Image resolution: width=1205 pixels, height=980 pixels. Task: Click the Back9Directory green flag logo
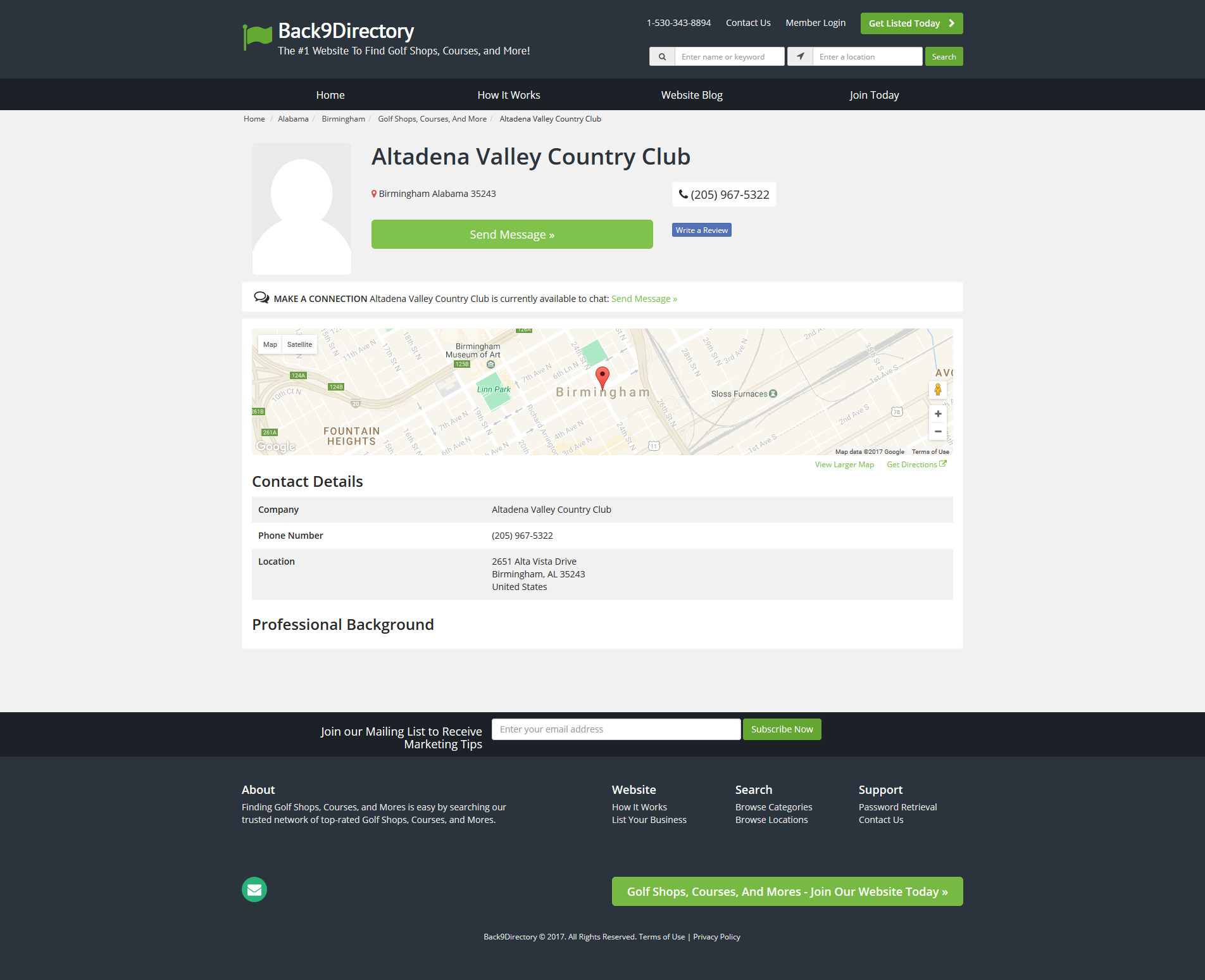point(258,37)
